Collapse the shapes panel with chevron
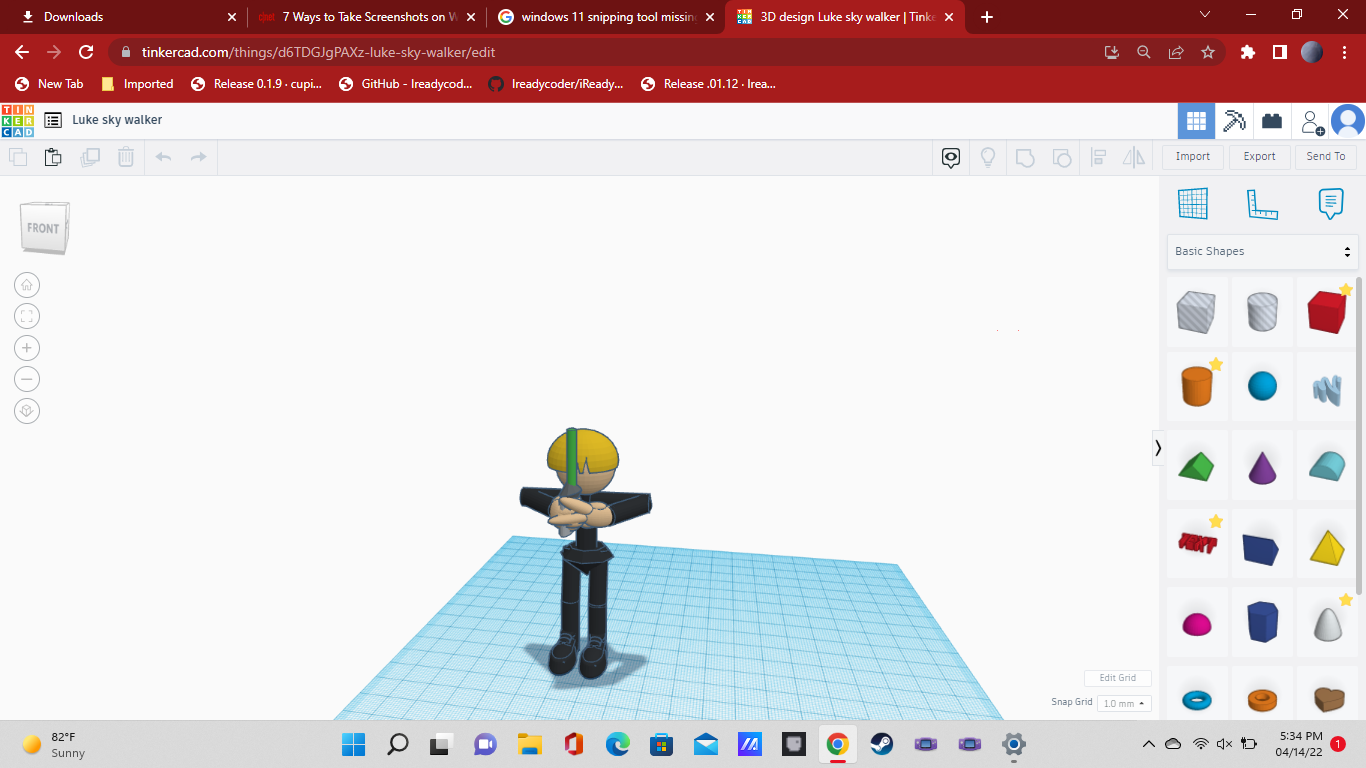 tap(1158, 448)
